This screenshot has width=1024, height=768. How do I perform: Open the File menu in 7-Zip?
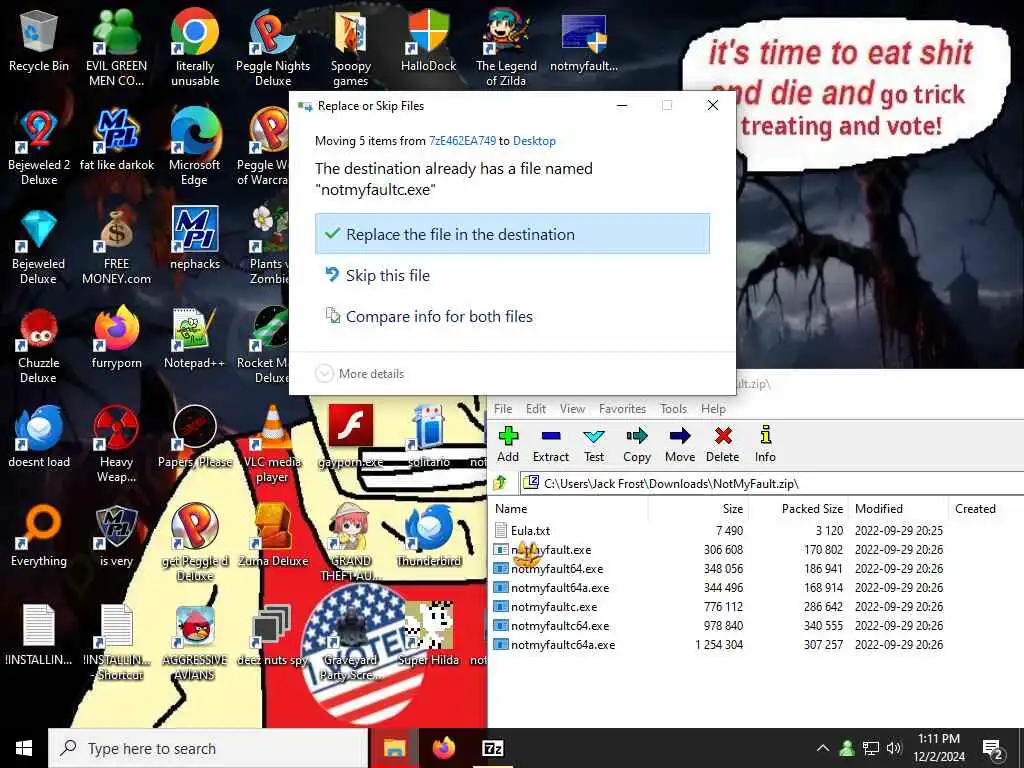point(503,409)
